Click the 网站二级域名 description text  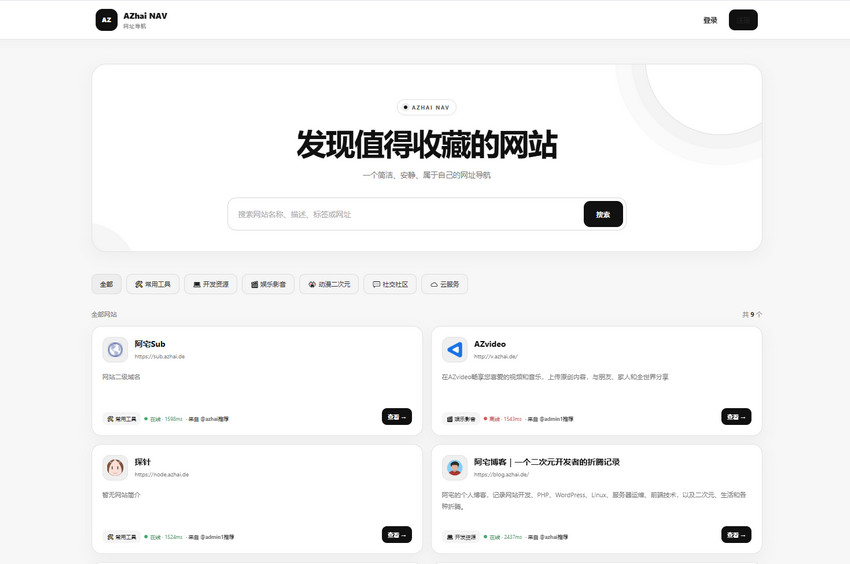click(x=121, y=377)
